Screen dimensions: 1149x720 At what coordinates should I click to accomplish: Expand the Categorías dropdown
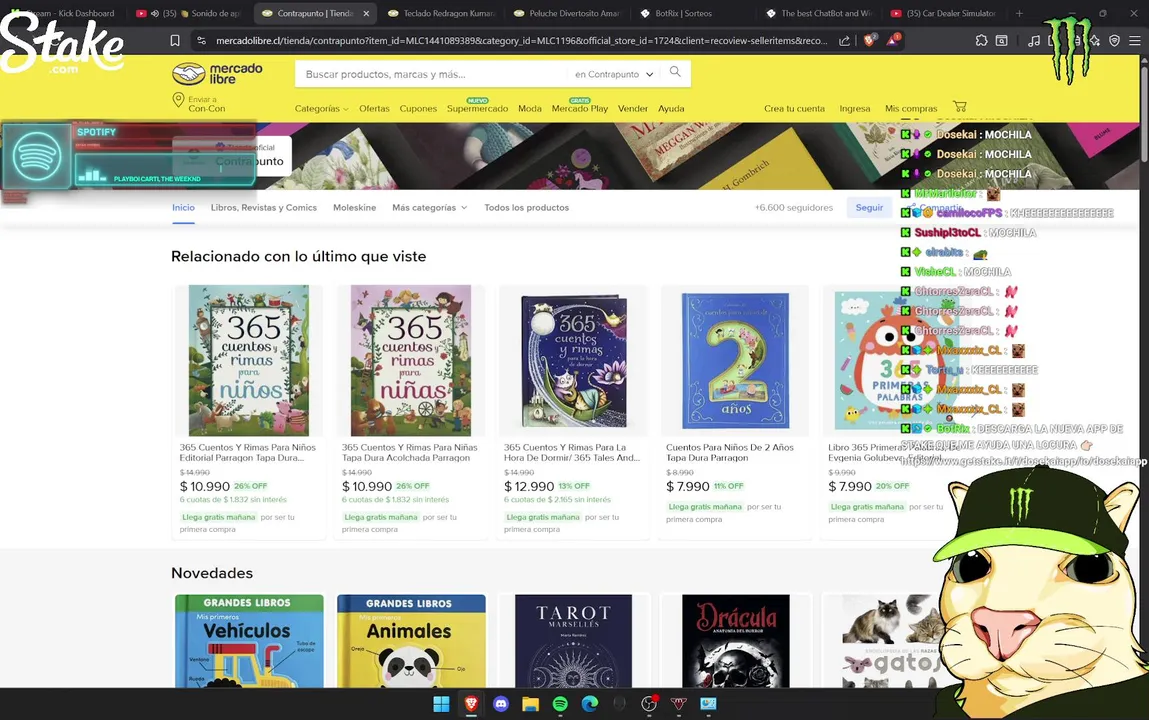(322, 108)
